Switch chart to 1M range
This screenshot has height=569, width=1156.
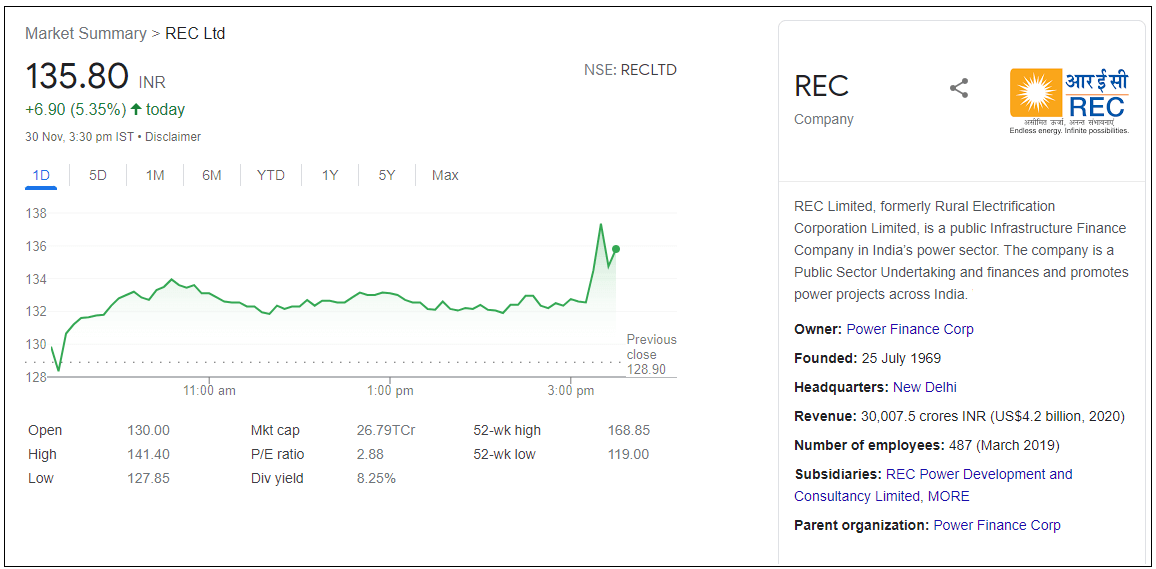155,175
